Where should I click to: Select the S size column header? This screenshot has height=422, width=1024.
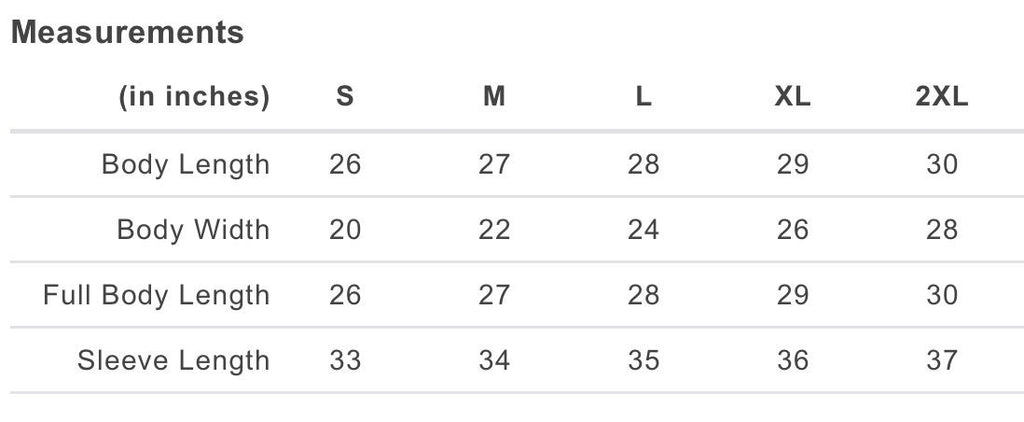(x=345, y=97)
